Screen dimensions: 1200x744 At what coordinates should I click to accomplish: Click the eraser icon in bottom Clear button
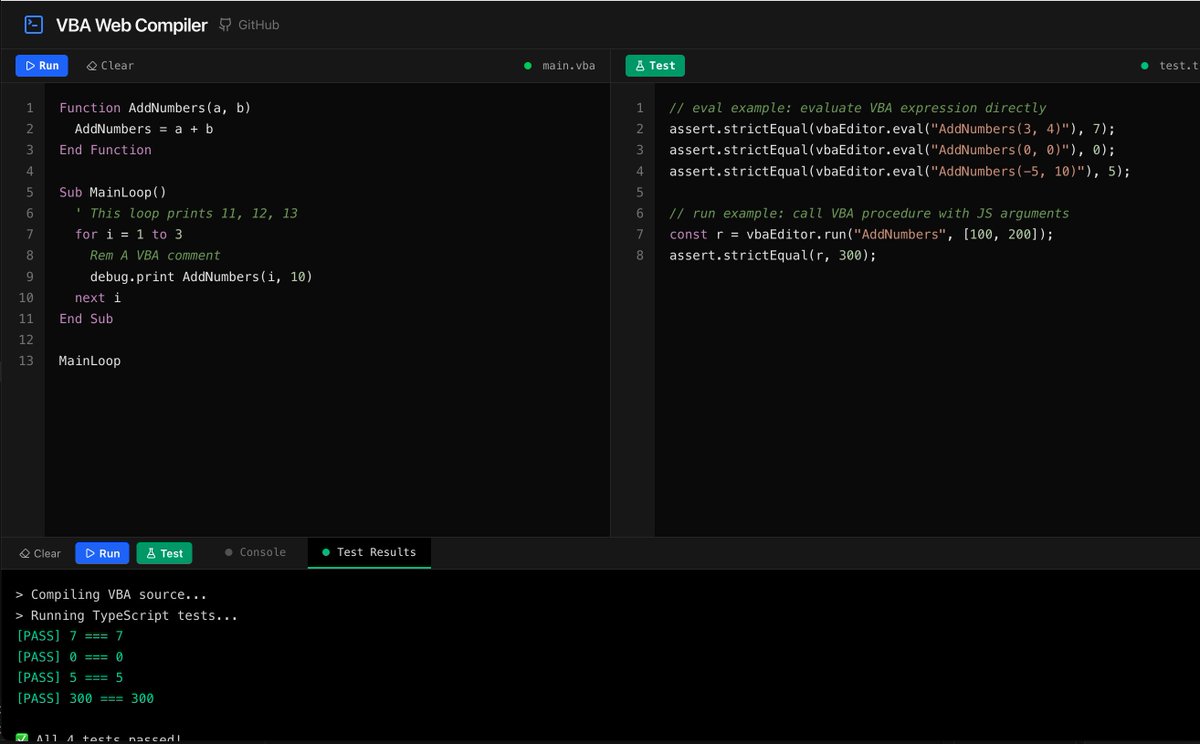(x=24, y=553)
